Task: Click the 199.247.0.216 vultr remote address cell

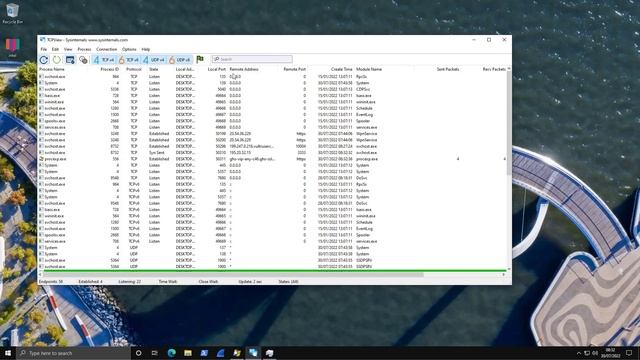Action: [251, 146]
